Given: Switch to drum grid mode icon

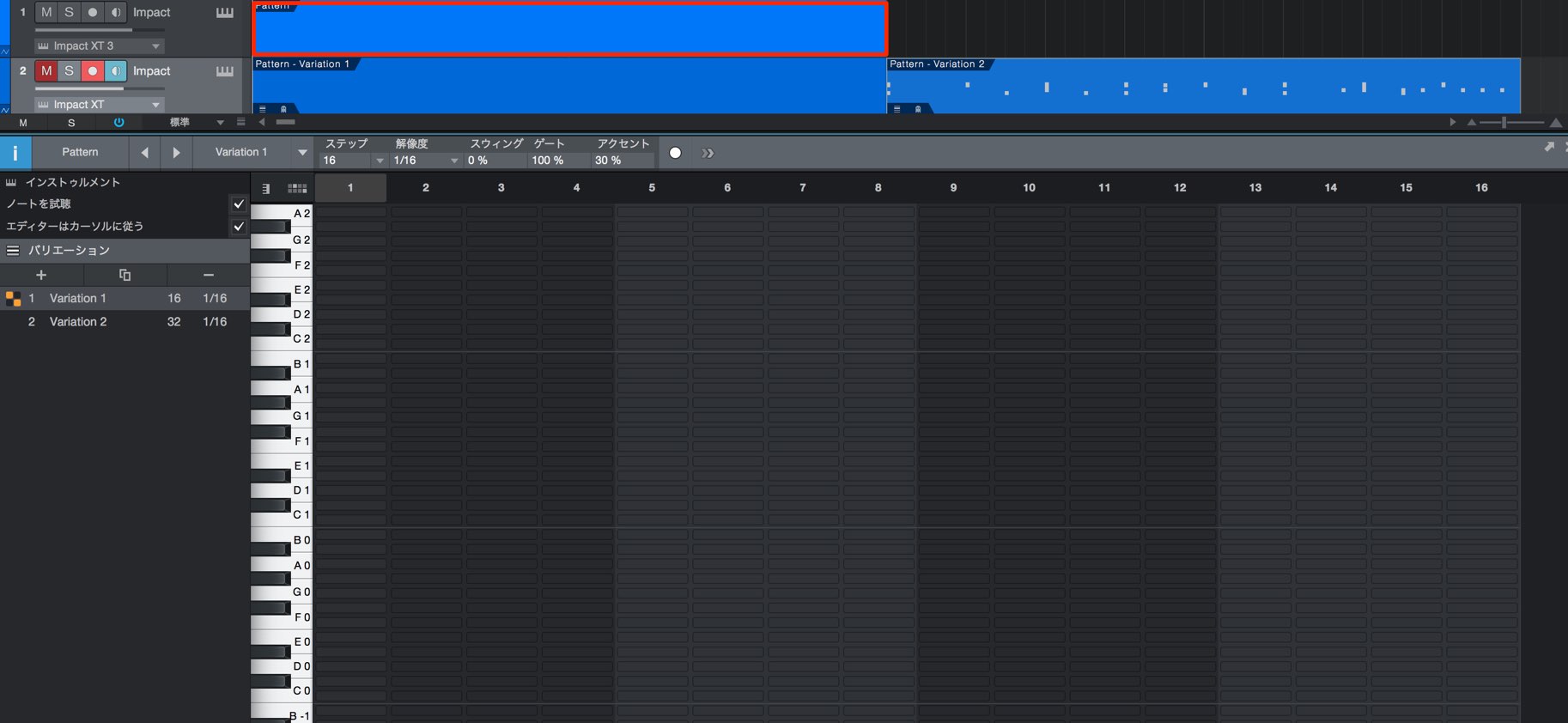Looking at the screenshot, I should 297,188.
